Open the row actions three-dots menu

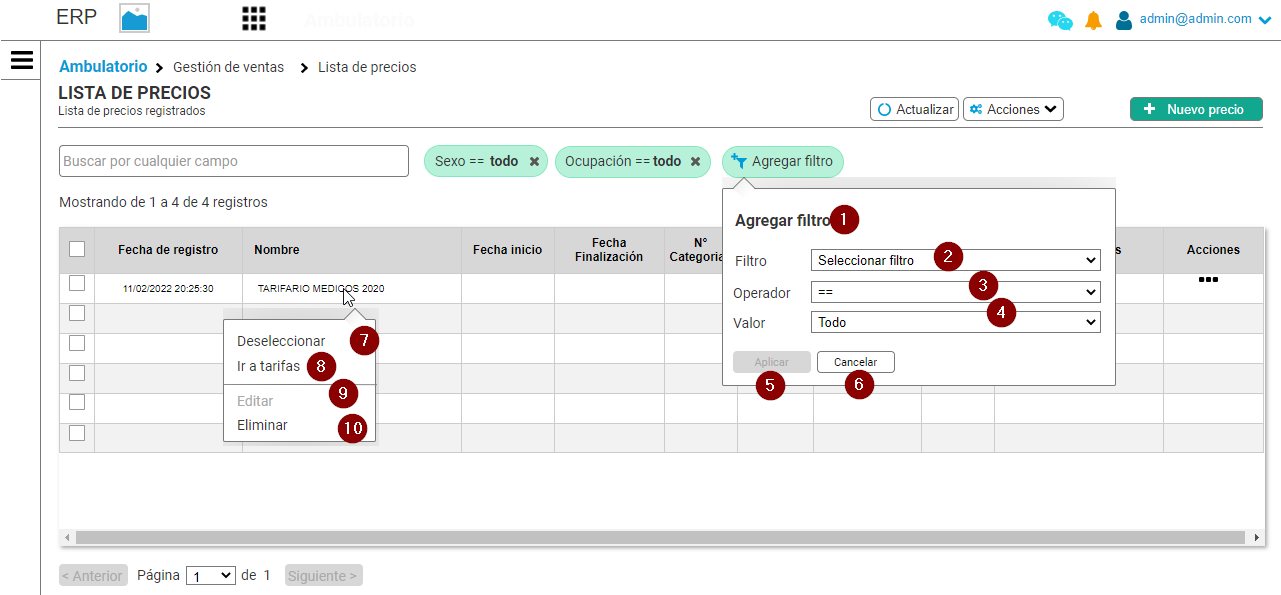click(1208, 280)
